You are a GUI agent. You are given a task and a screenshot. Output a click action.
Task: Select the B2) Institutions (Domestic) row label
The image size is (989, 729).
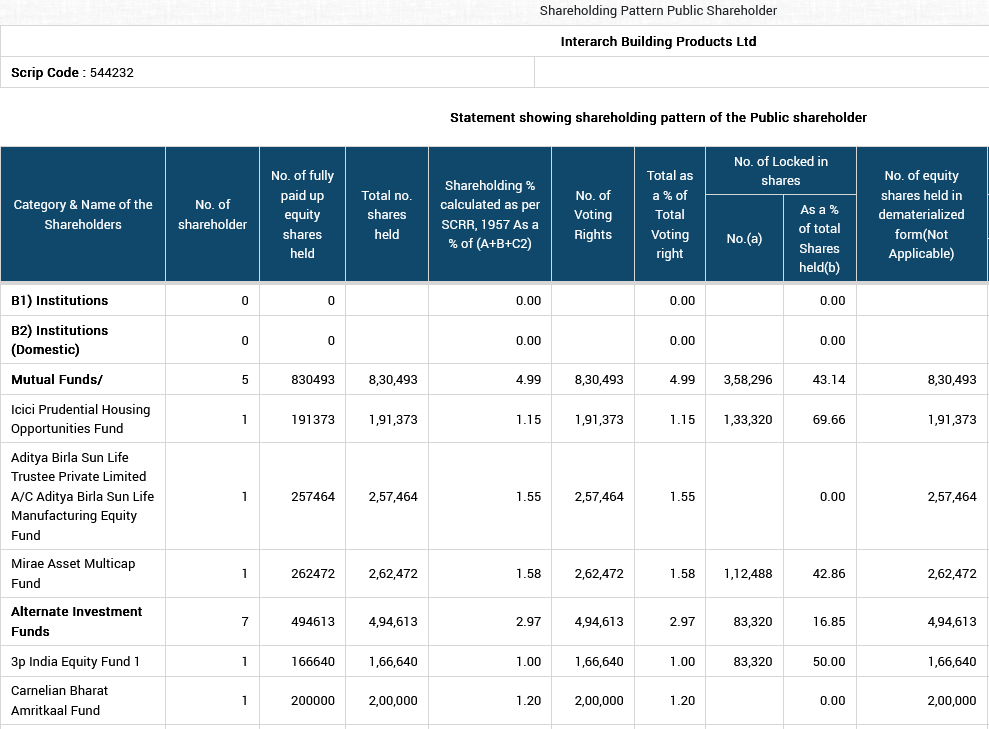pos(59,340)
